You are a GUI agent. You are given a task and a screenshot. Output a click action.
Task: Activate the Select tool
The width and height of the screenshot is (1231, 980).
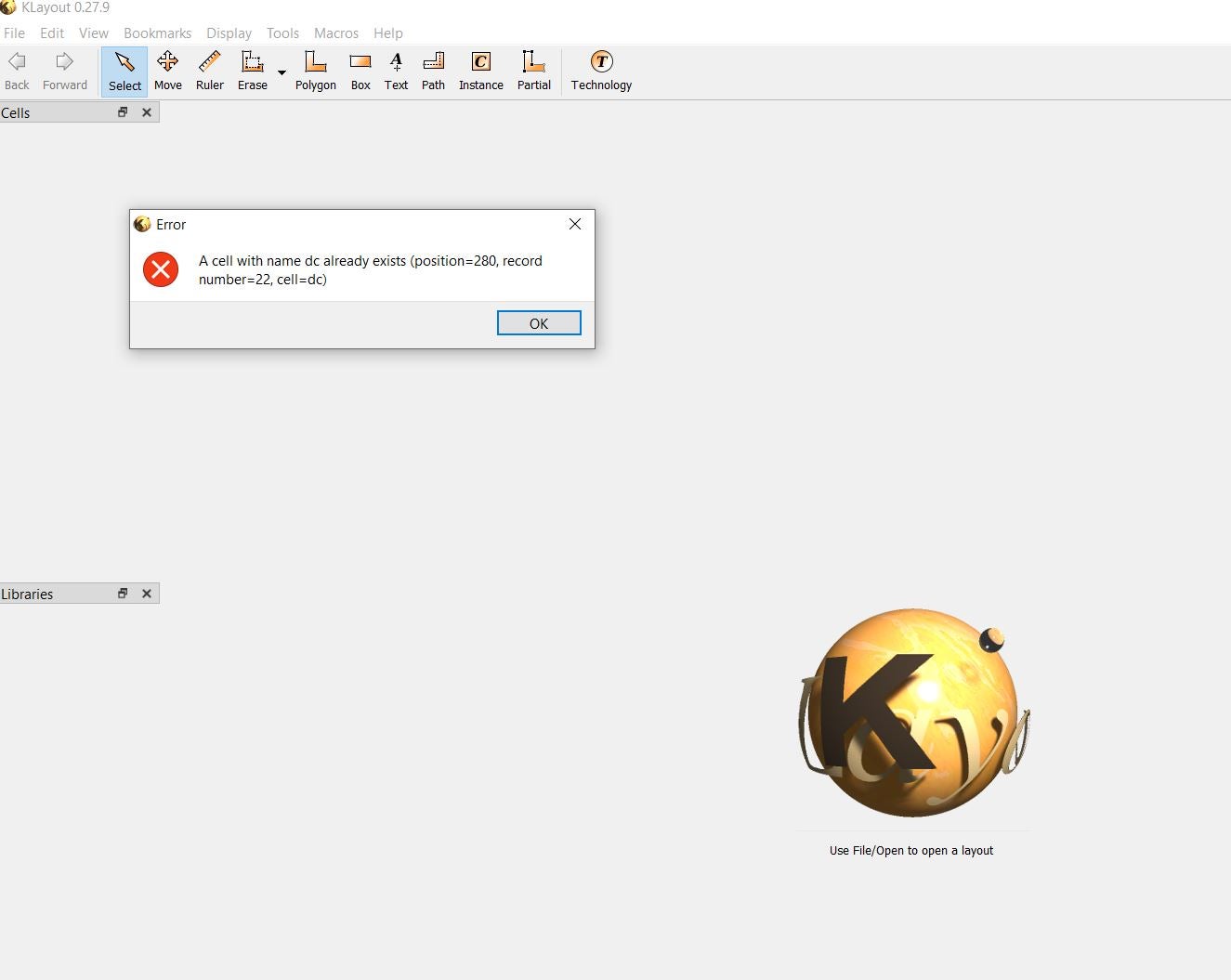(x=124, y=72)
